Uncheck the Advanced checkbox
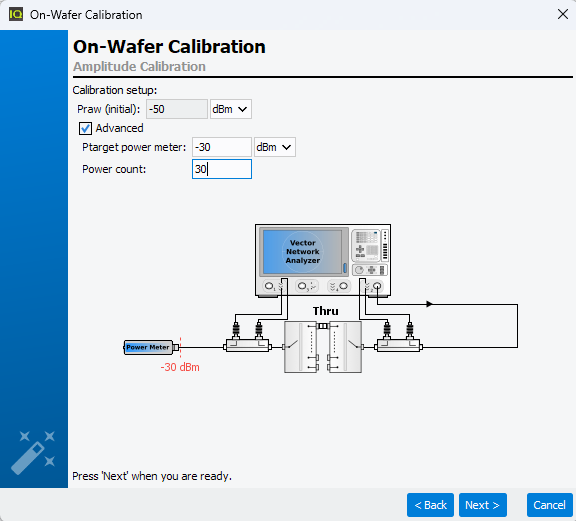The image size is (576, 521). tap(85, 129)
